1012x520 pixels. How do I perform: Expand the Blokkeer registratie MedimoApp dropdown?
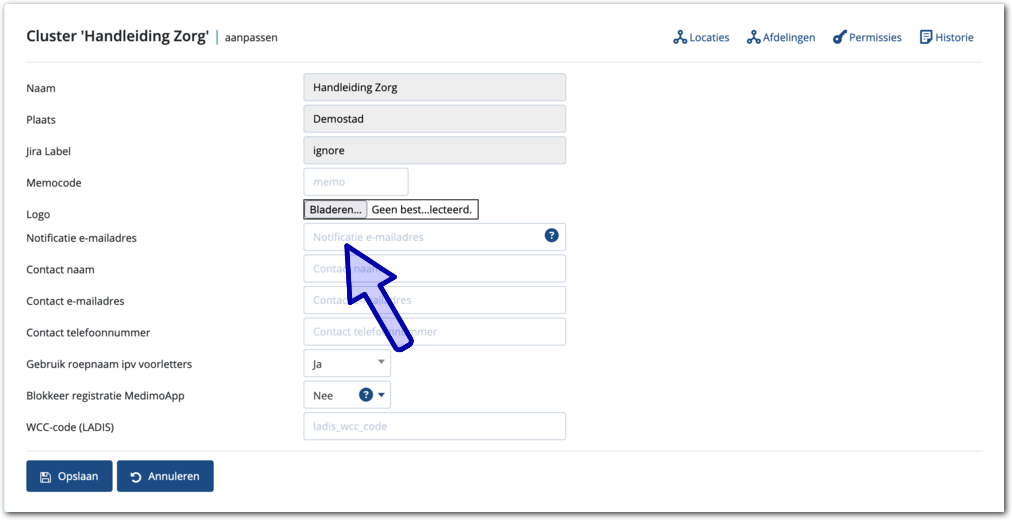point(381,395)
